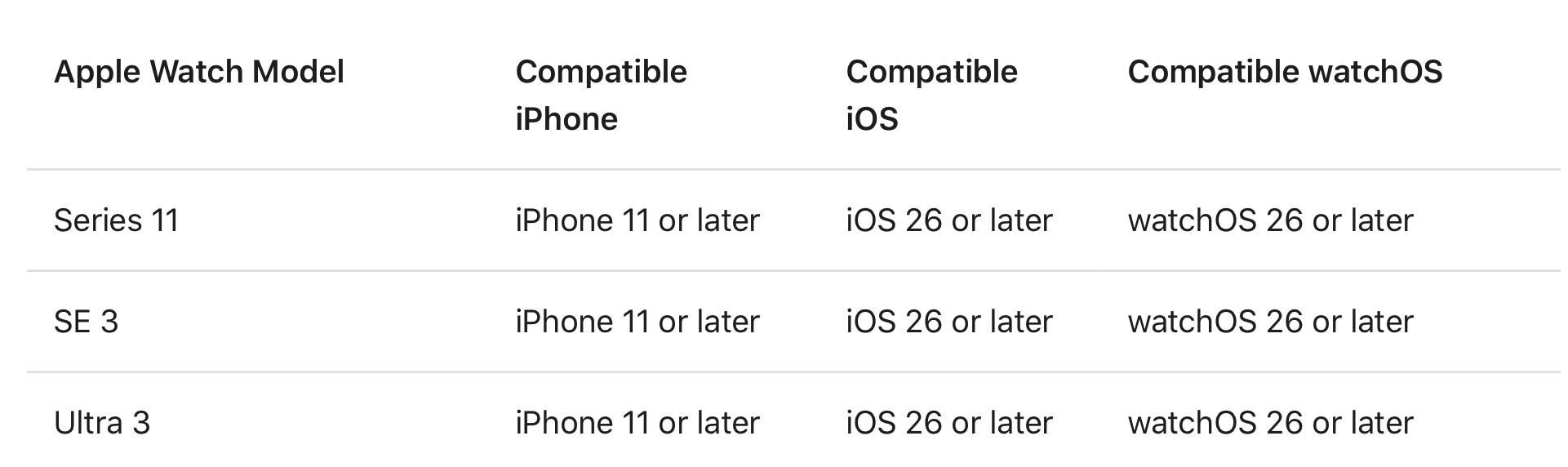This screenshot has width=1568, height=467.
Task: Click watchOS 26 or later in SE 3 row
Action: coord(1270,322)
